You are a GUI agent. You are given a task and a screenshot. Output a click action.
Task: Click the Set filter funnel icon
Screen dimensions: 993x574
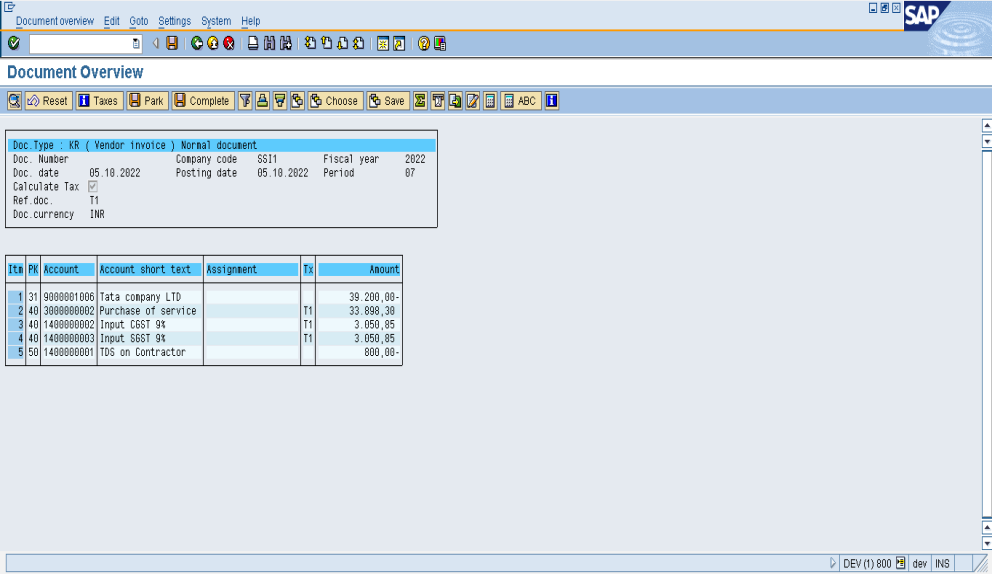tap(245, 101)
